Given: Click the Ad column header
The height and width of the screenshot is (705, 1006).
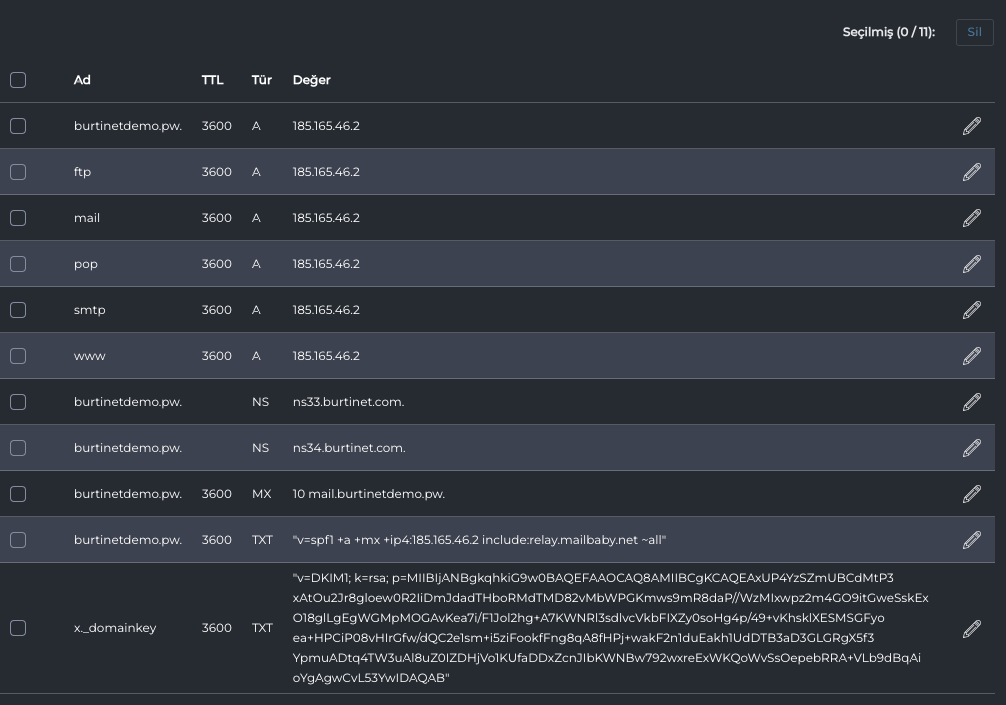Looking at the screenshot, I should [82, 80].
